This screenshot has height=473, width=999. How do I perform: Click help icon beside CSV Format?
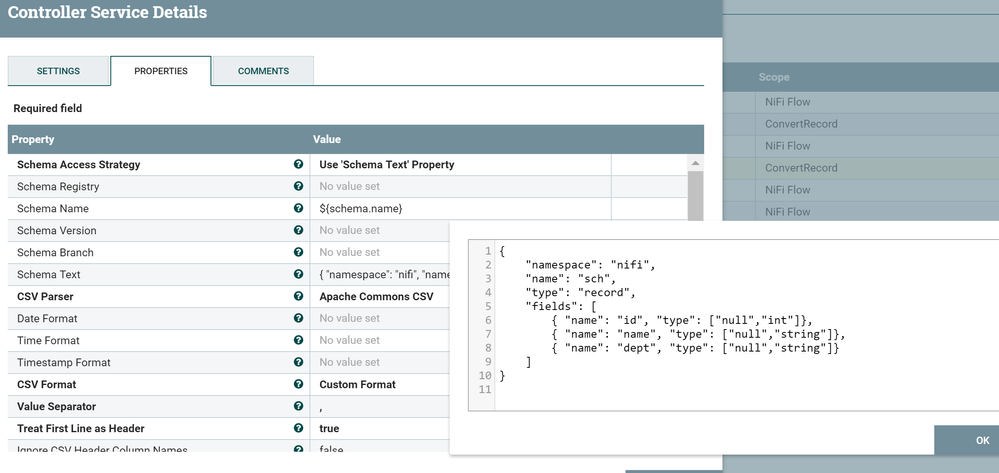(298, 385)
